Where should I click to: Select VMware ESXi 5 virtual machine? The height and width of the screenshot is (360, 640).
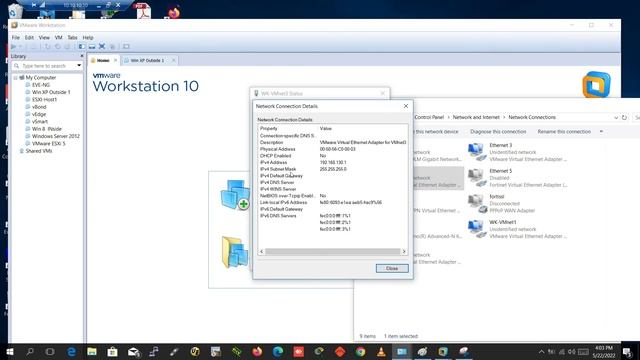(48, 144)
